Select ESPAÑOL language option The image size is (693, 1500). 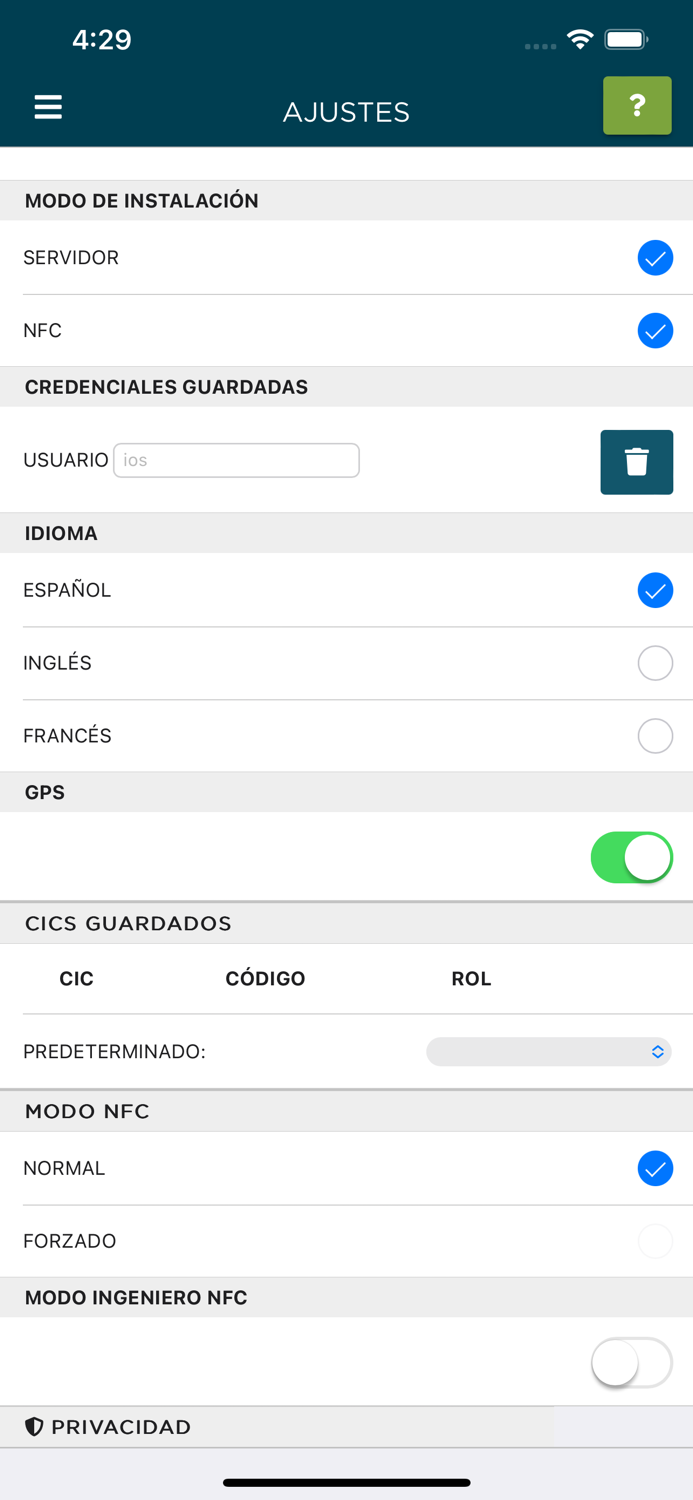pos(655,590)
